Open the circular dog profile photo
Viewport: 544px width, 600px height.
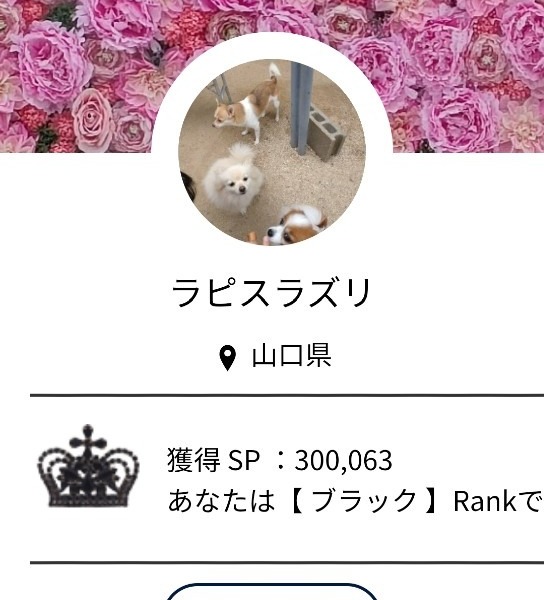272,152
